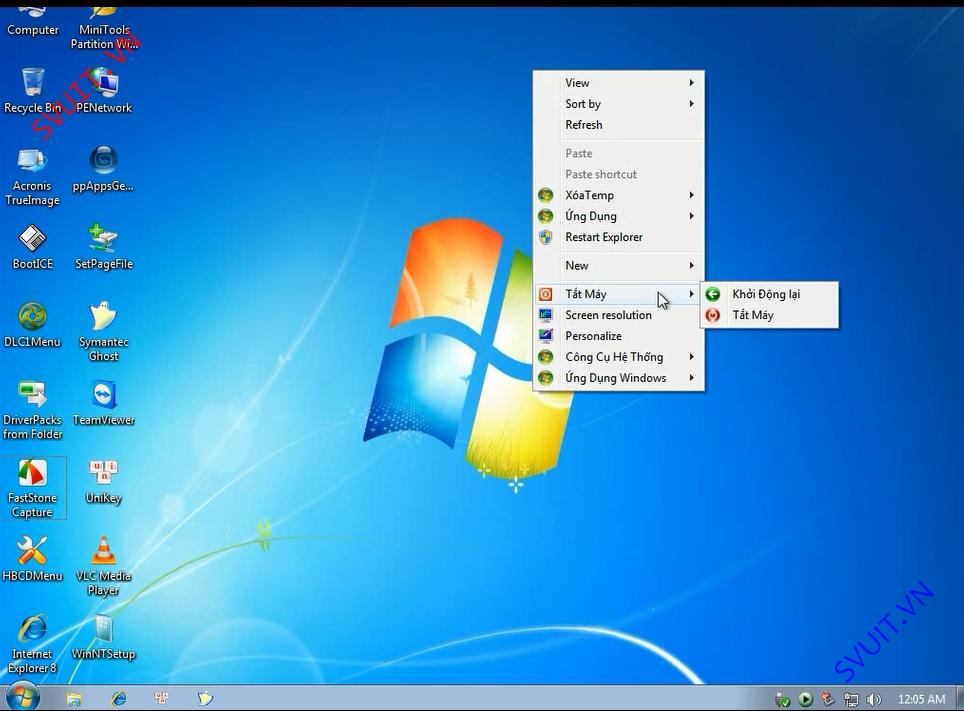The image size is (964, 711).
Task: Launch Internet Explorer from the taskbar
Action: (119, 698)
